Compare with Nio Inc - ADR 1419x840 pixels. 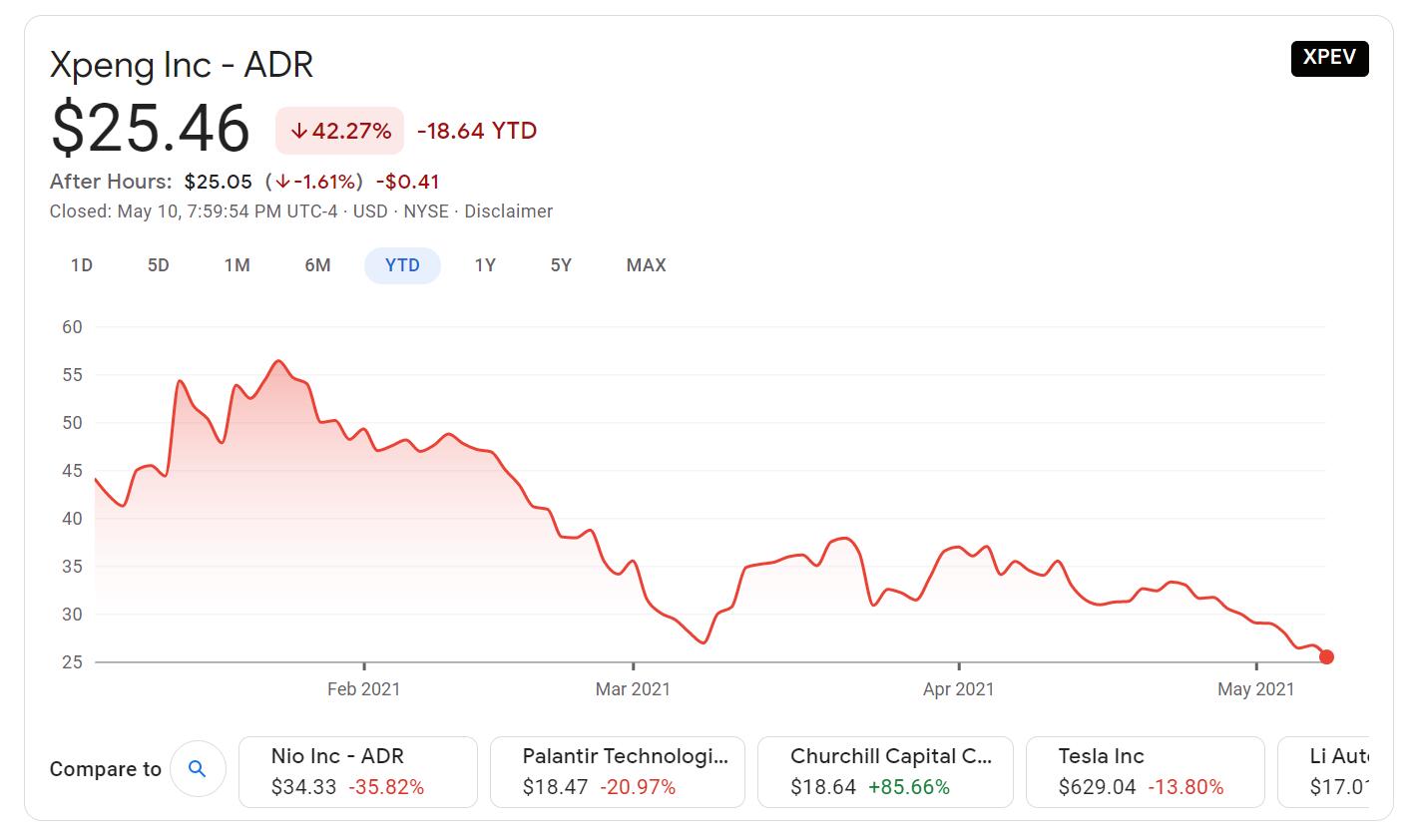click(358, 771)
